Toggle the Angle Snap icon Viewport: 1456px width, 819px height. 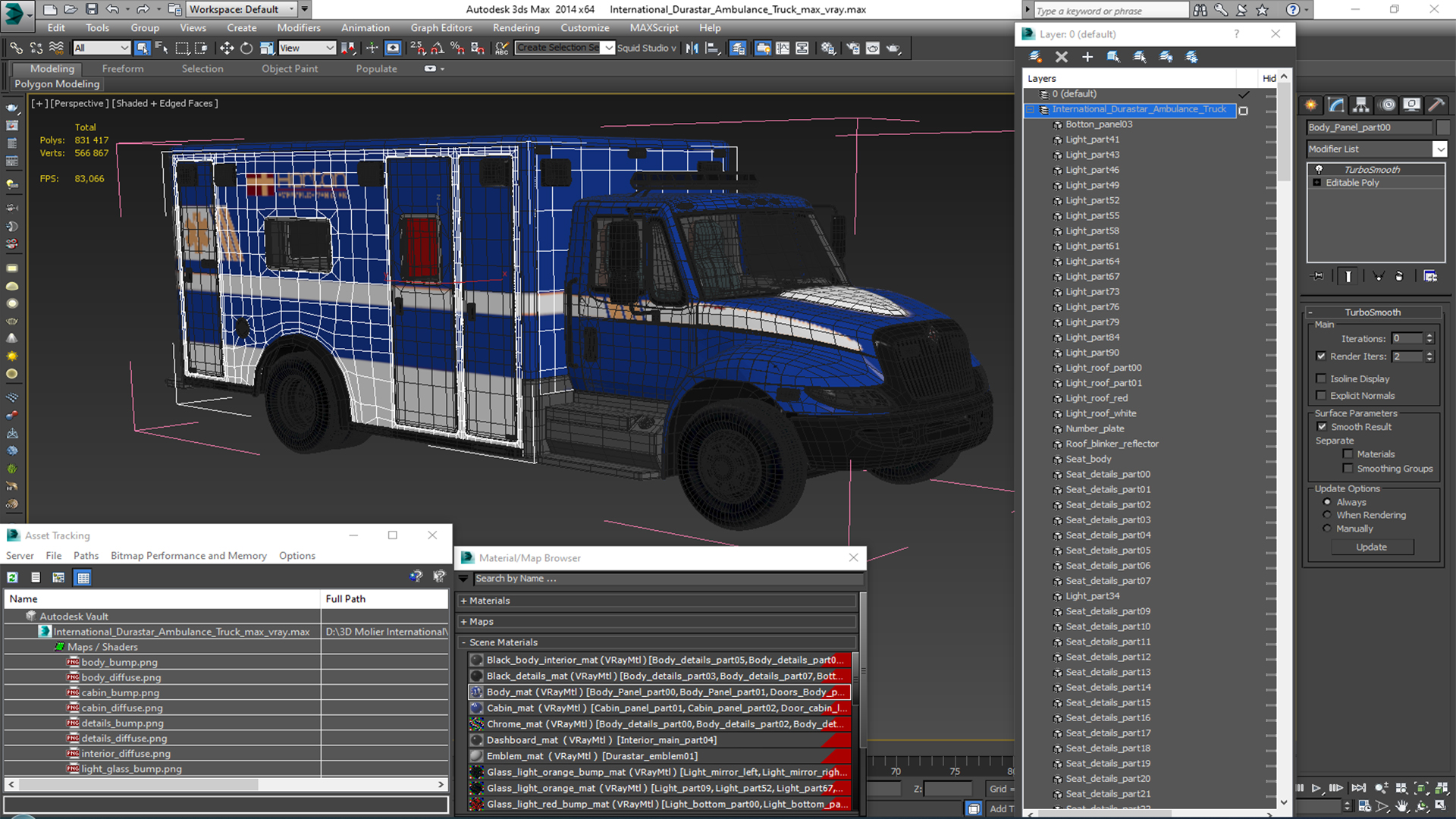click(x=438, y=48)
